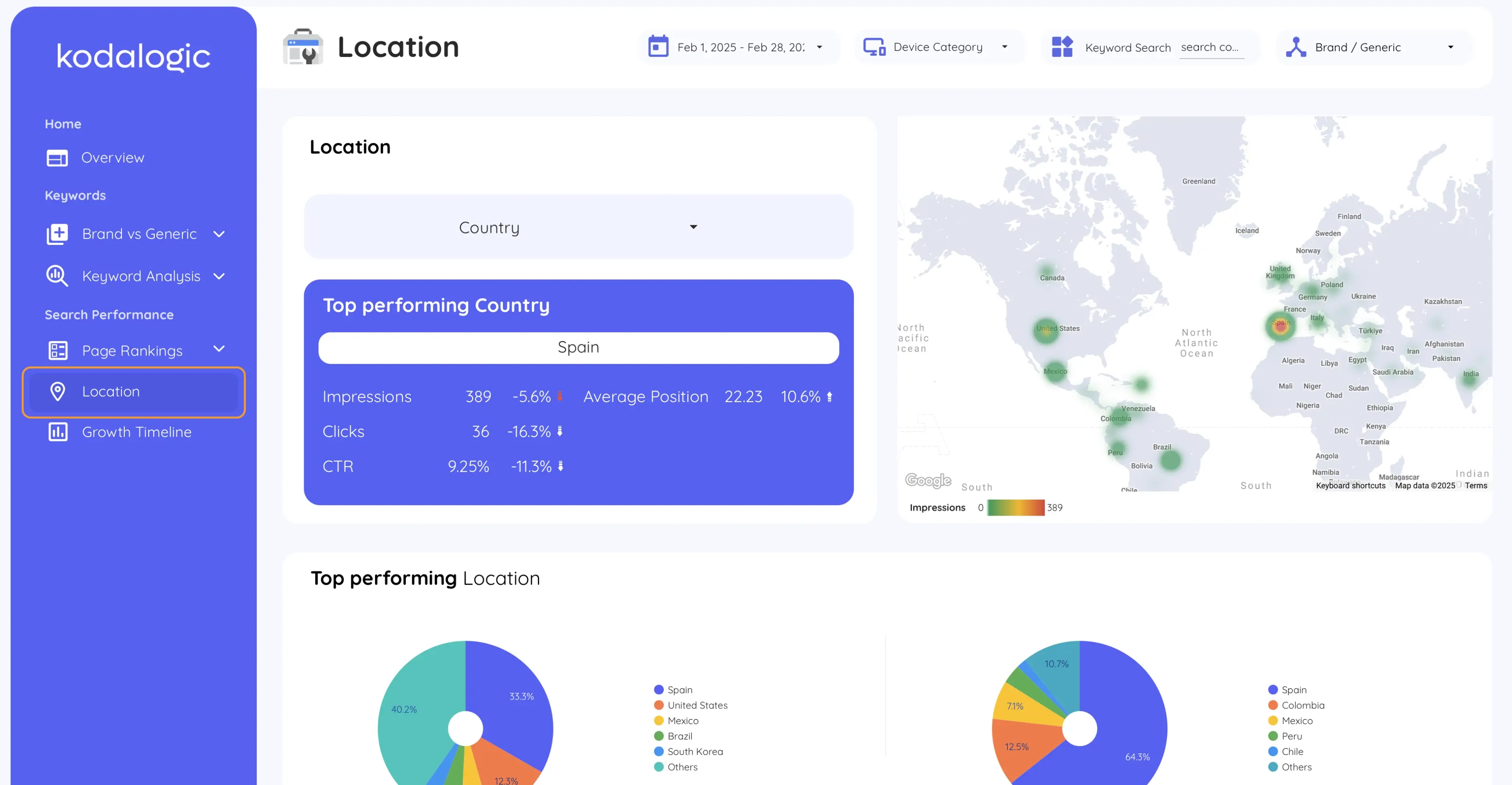Click the Chile legend entry

1285,752
